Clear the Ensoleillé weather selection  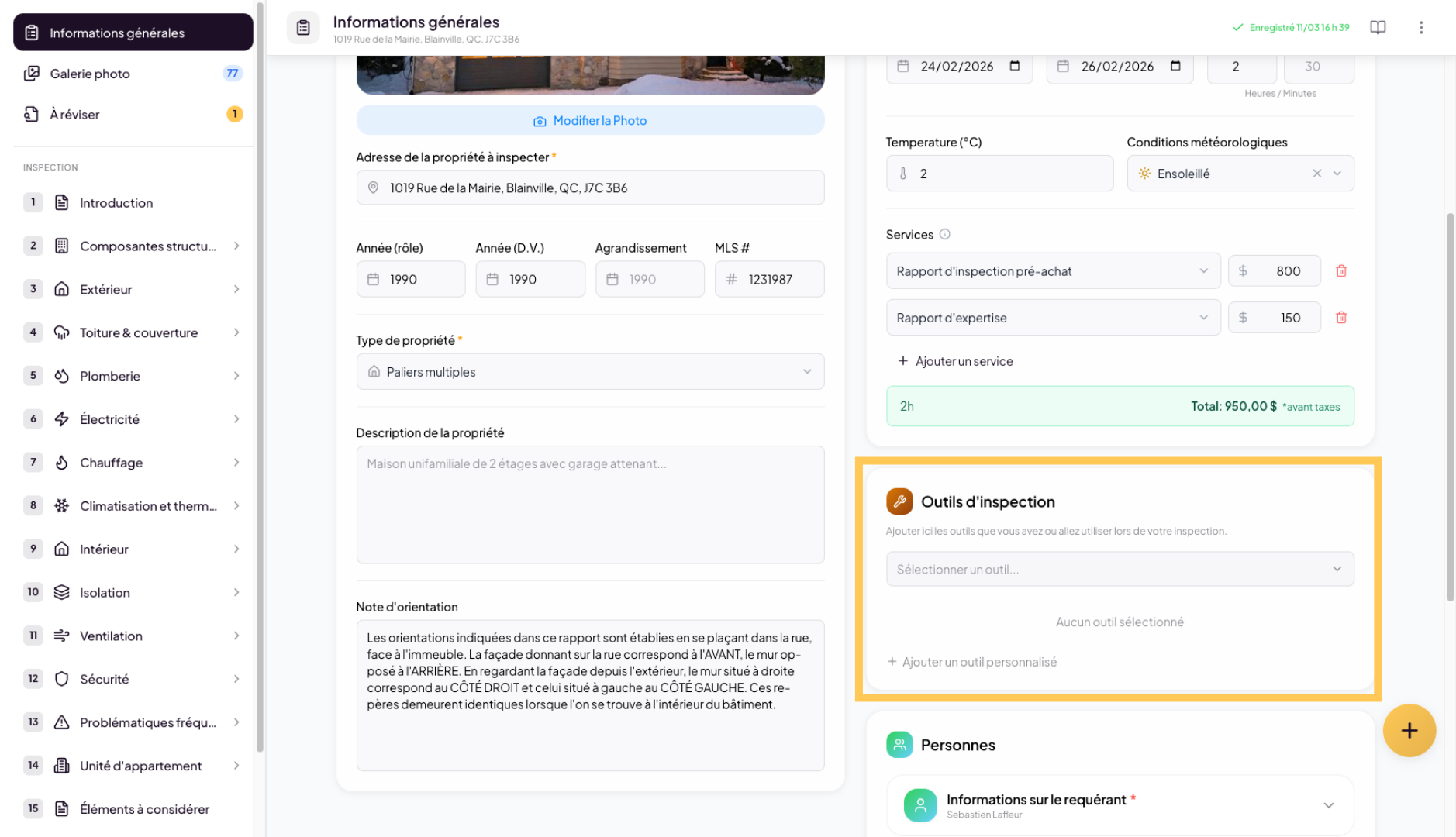point(1316,173)
